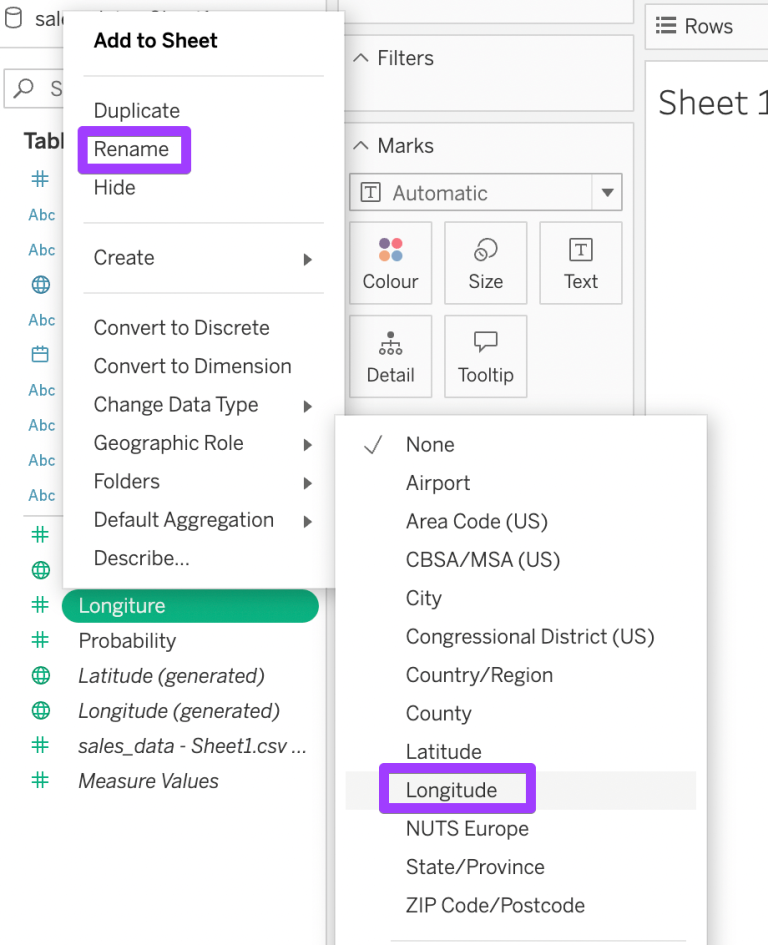This screenshot has width=768, height=945.
Task: Collapse the Filters shelf
Action: (360, 58)
